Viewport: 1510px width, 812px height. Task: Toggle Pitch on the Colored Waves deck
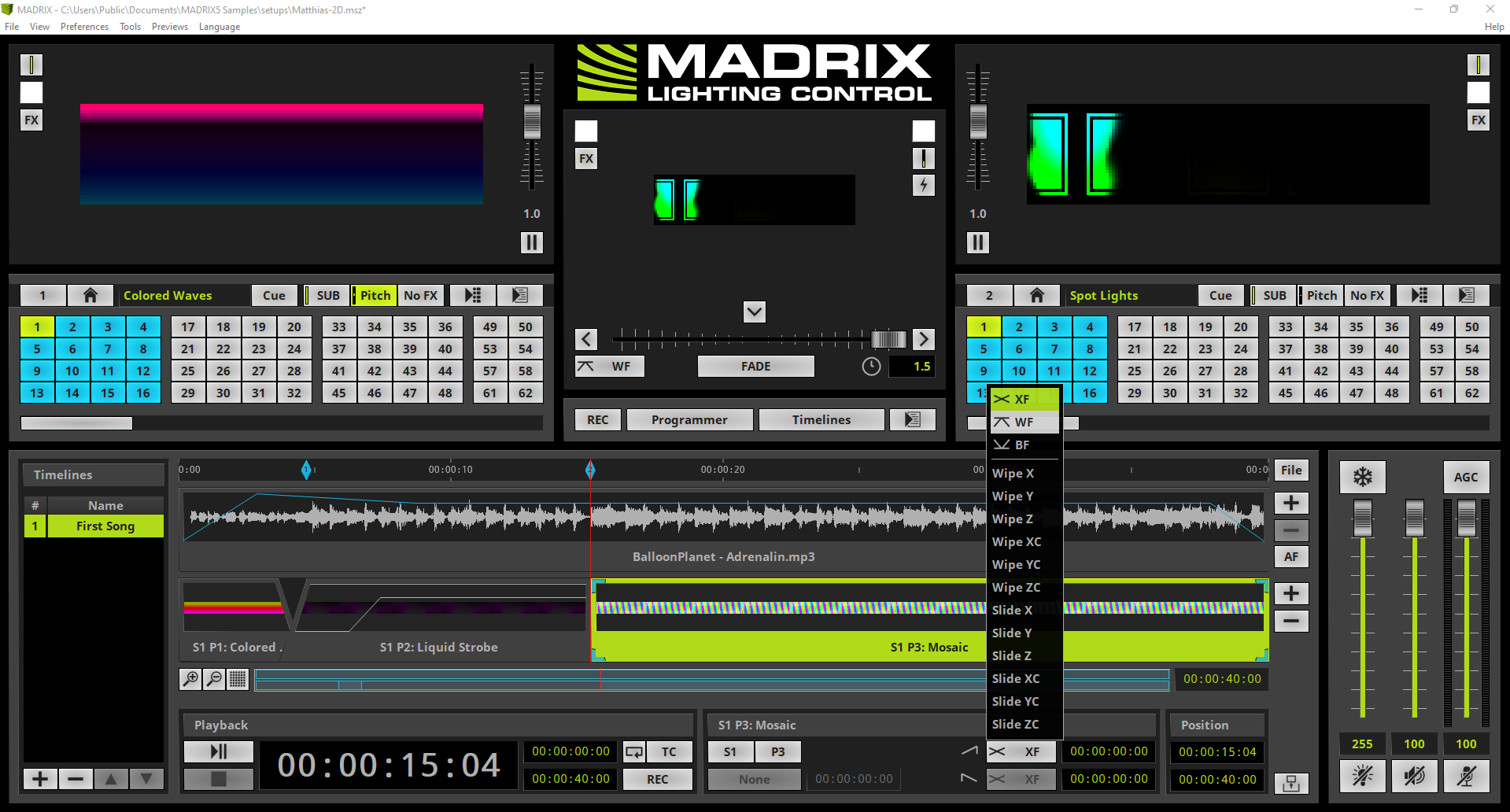click(374, 295)
